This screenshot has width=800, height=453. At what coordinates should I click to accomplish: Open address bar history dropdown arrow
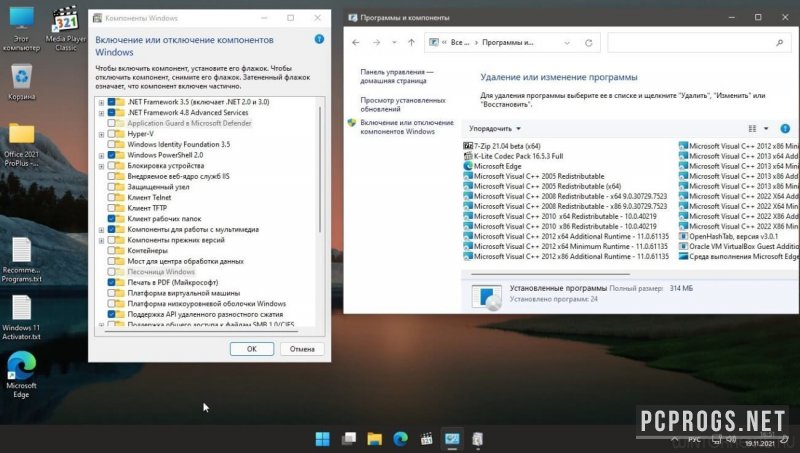[567, 43]
